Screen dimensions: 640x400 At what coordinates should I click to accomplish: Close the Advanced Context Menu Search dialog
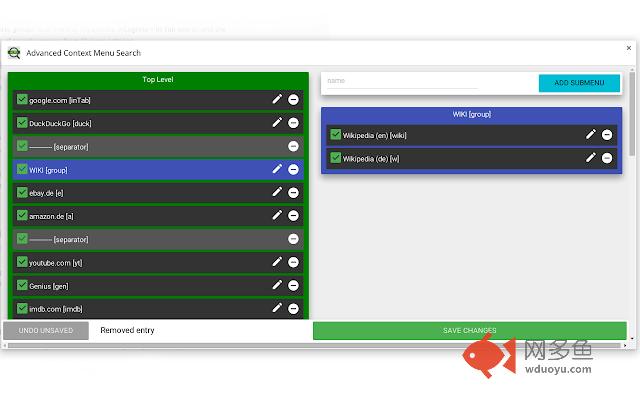(629, 48)
